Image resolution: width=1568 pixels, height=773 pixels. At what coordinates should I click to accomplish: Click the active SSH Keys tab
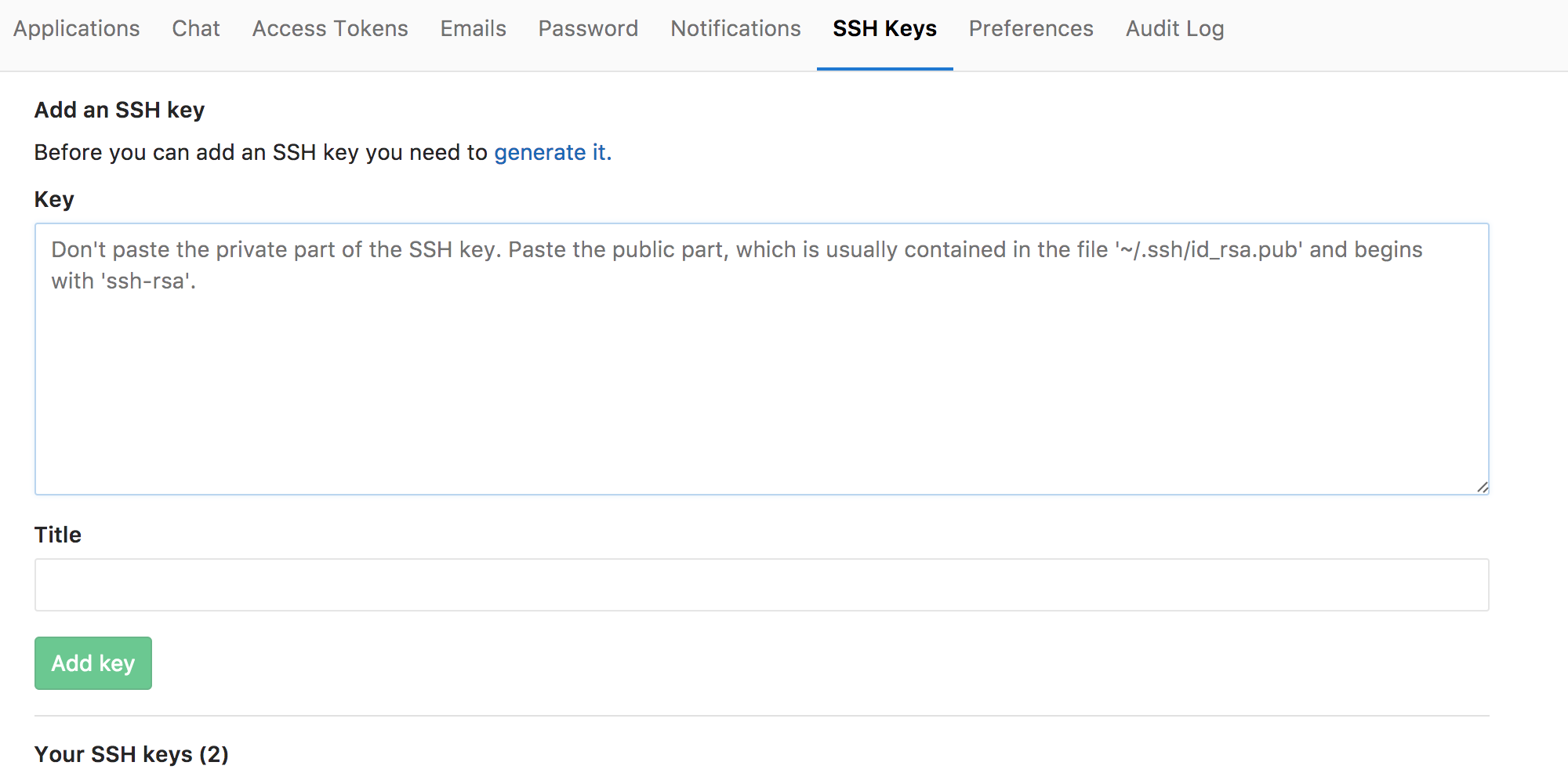[884, 29]
